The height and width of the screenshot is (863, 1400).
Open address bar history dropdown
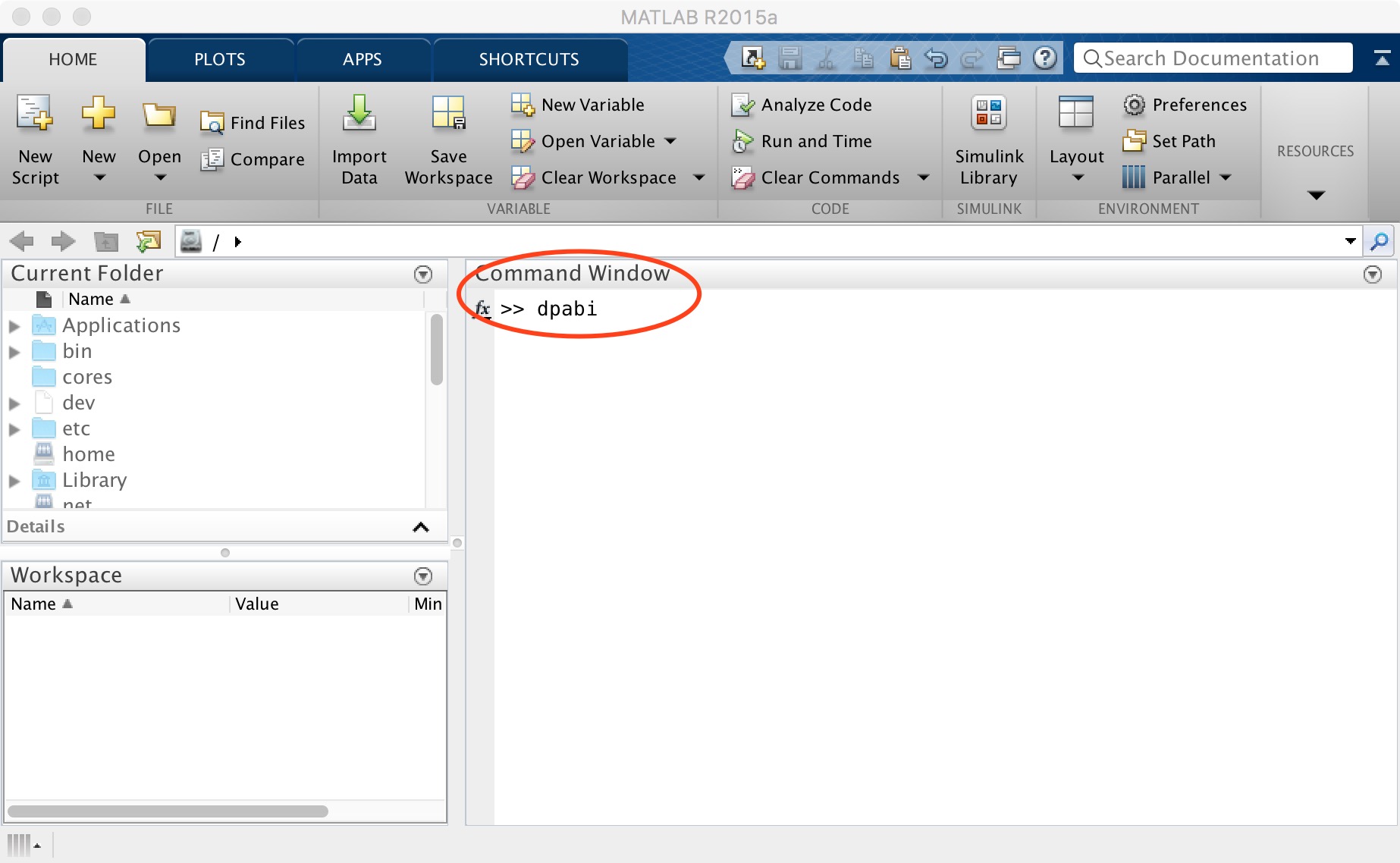(1351, 241)
